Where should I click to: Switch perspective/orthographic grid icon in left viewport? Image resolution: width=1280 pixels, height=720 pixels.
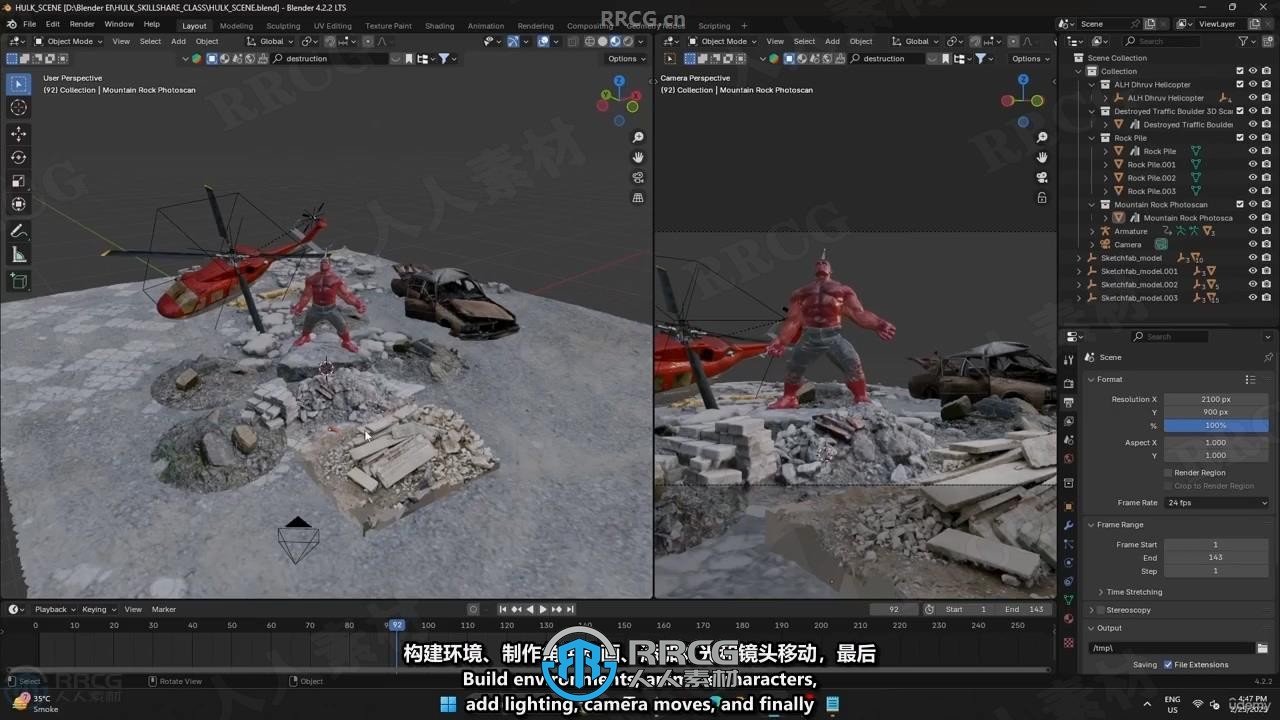click(638, 198)
